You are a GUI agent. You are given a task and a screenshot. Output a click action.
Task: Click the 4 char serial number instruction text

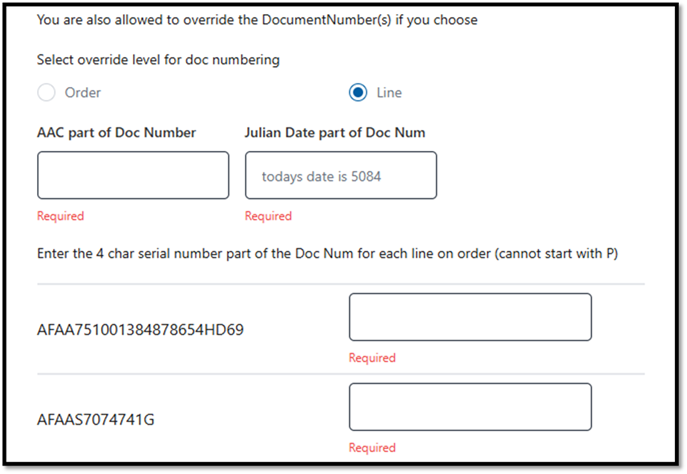[327, 254]
